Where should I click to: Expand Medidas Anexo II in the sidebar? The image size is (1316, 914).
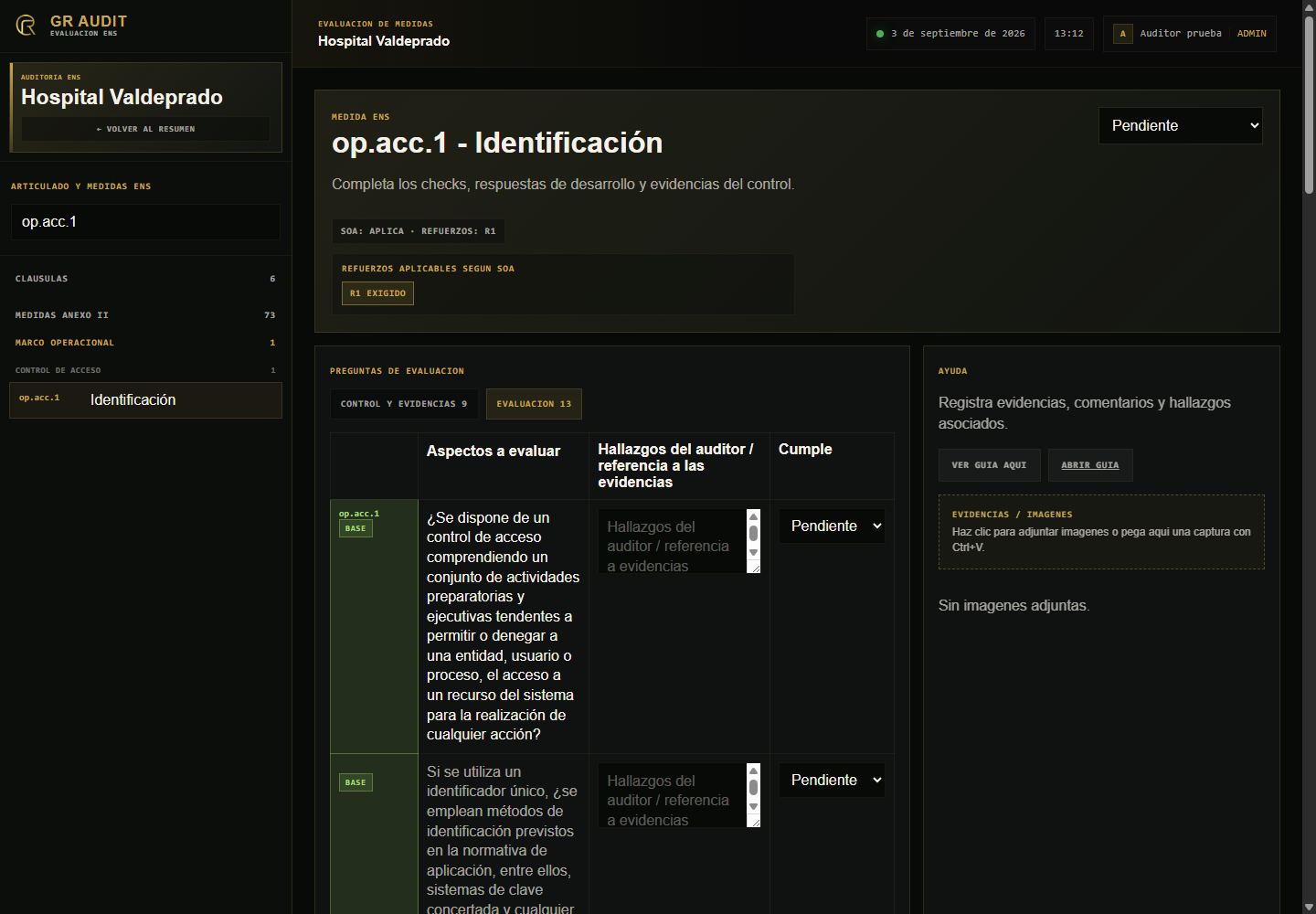click(145, 315)
